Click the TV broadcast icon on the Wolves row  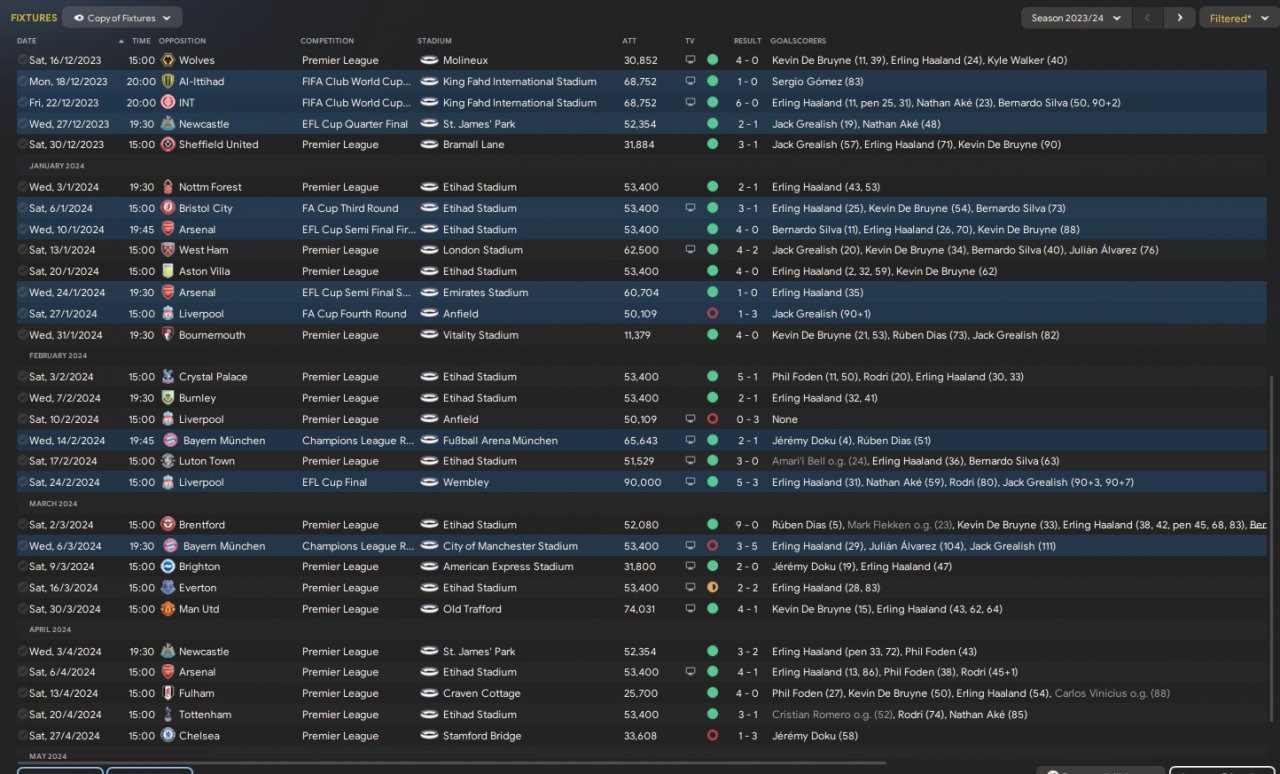pyautogui.click(x=690, y=60)
